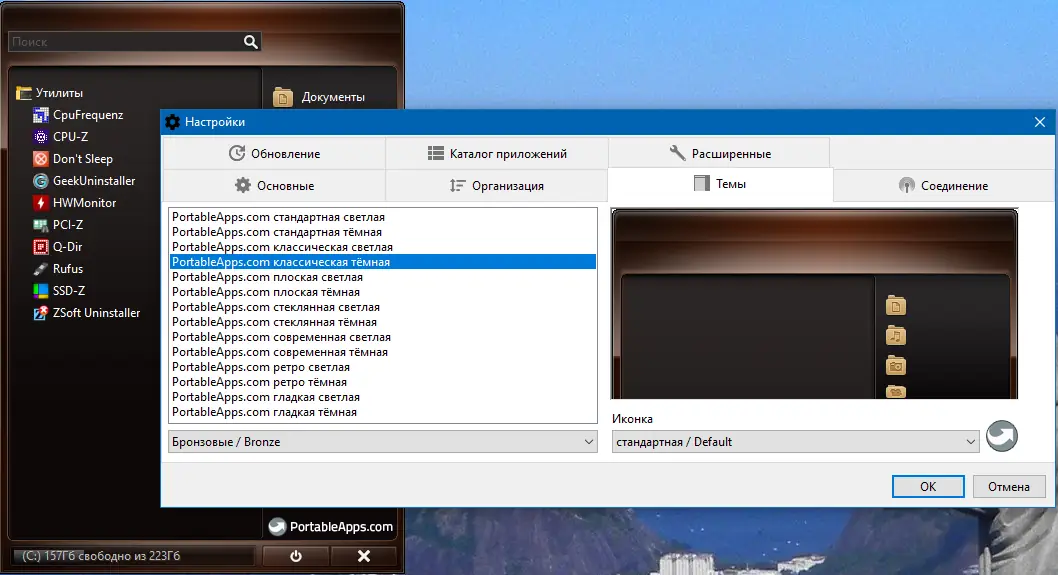The image size is (1058, 575).
Task: Click the CPU-Z app icon
Action: 40,137
